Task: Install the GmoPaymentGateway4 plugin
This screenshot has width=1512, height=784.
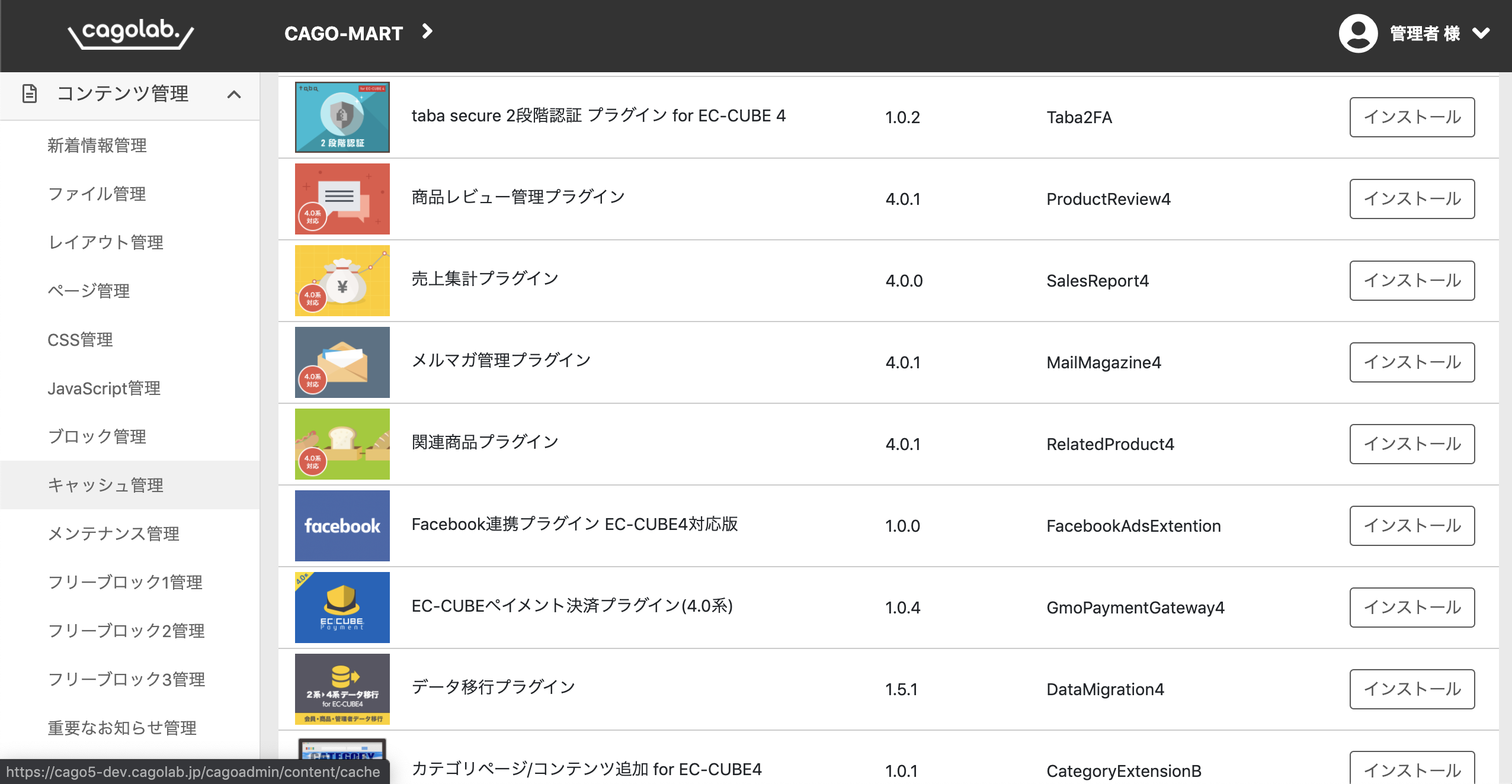Action: tap(1412, 608)
